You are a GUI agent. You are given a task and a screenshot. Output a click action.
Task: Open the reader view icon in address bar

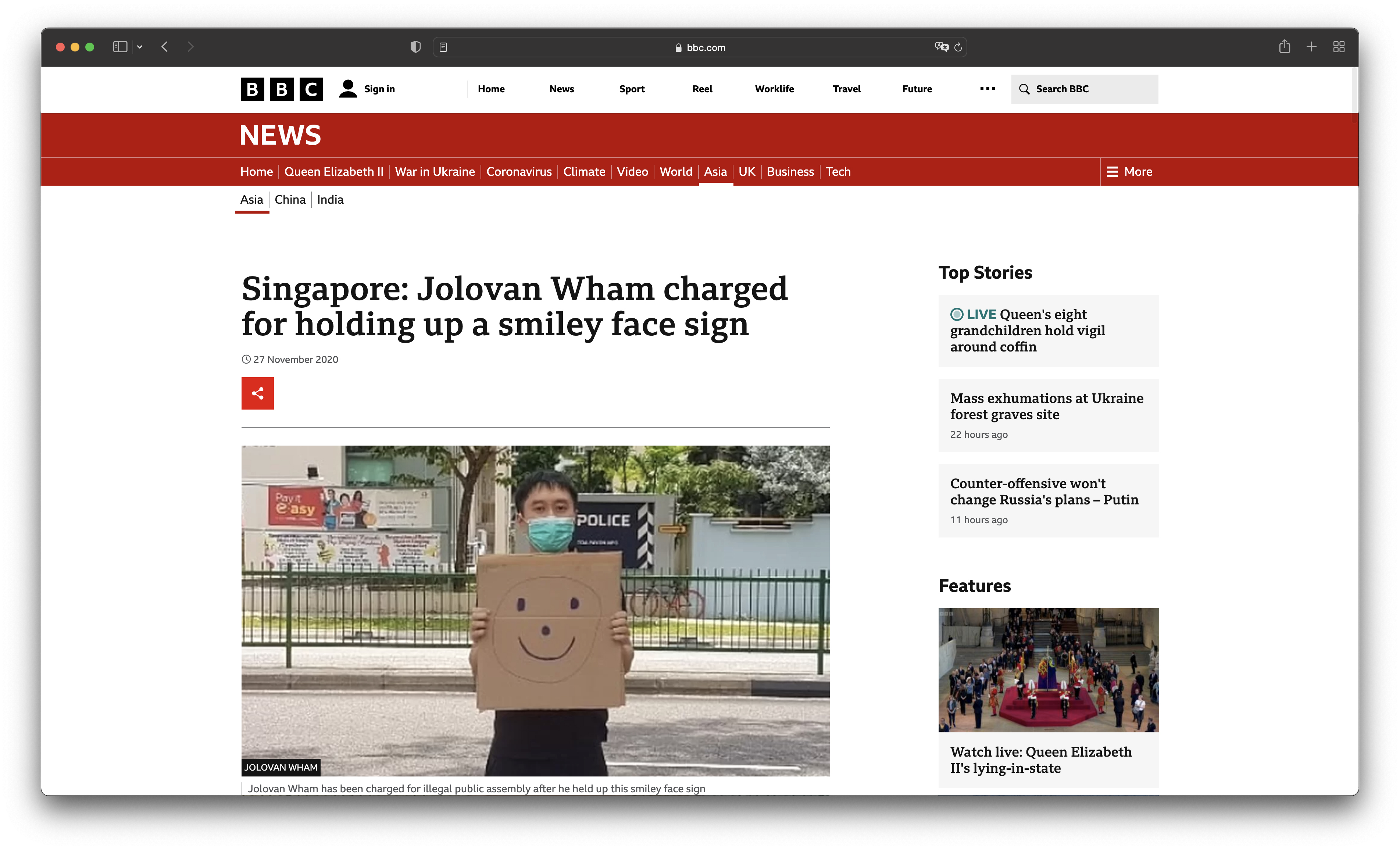pos(443,47)
